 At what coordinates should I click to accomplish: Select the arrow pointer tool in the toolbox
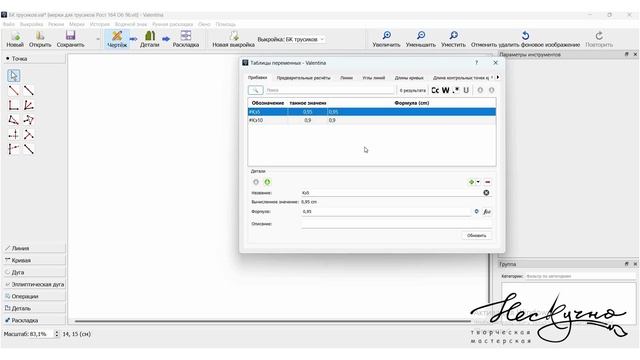pyautogui.click(x=13, y=76)
